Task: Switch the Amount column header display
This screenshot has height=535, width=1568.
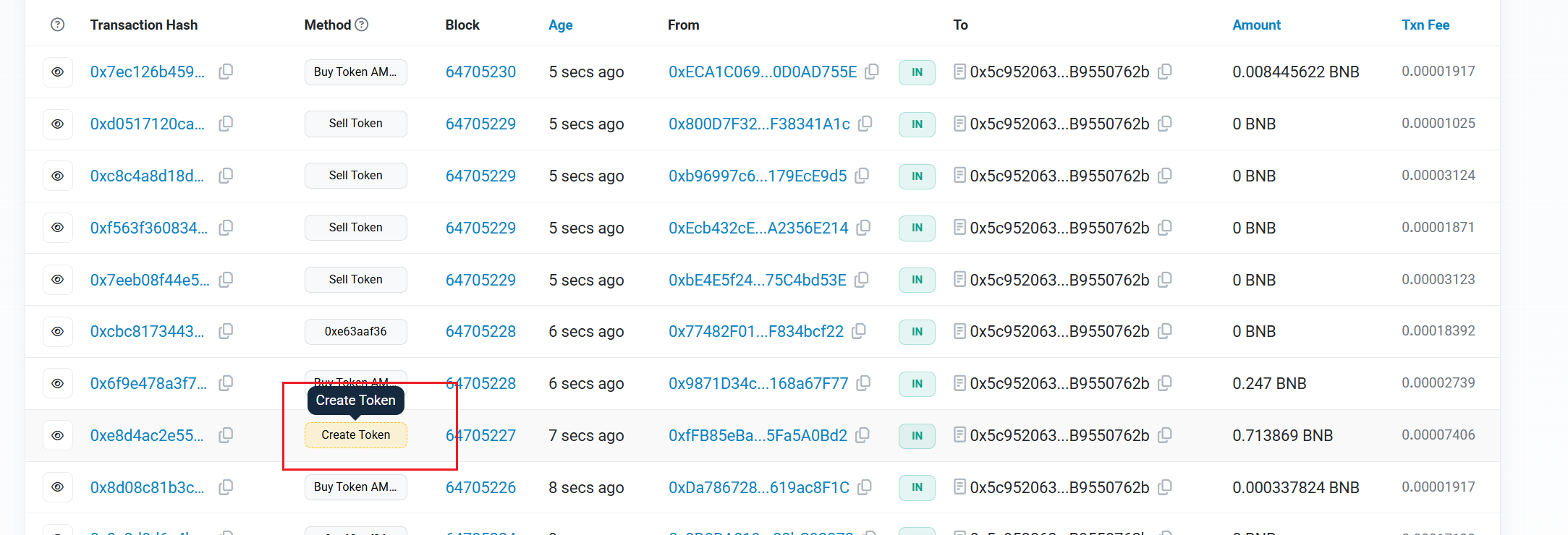Action: (1256, 25)
